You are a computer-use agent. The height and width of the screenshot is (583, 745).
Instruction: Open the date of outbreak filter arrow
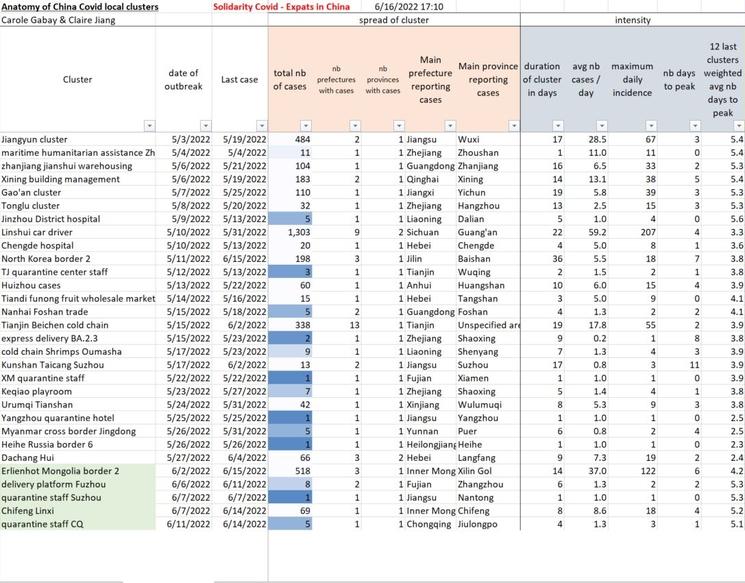tap(207, 126)
